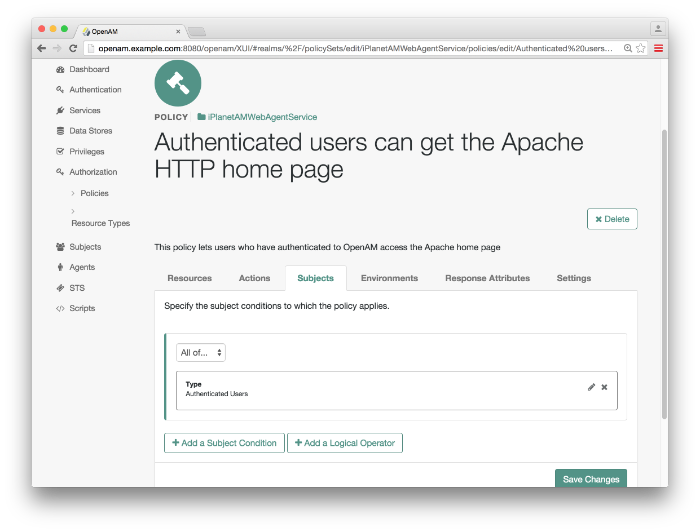
Task: Click the folder icon beside iPlanetAMWebAgentService
Action: [201, 117]
